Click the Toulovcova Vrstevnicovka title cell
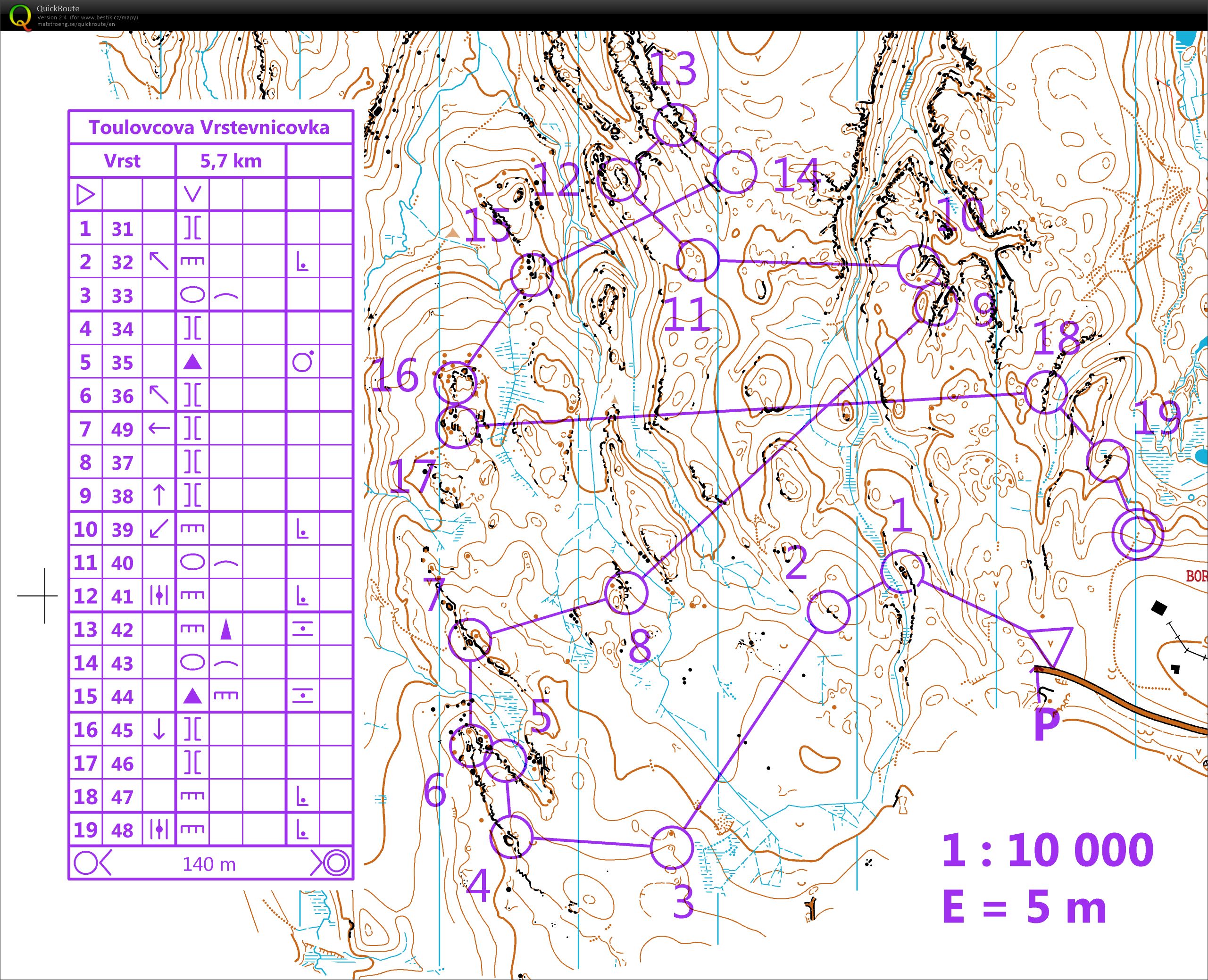 click(x=209, y=128)
